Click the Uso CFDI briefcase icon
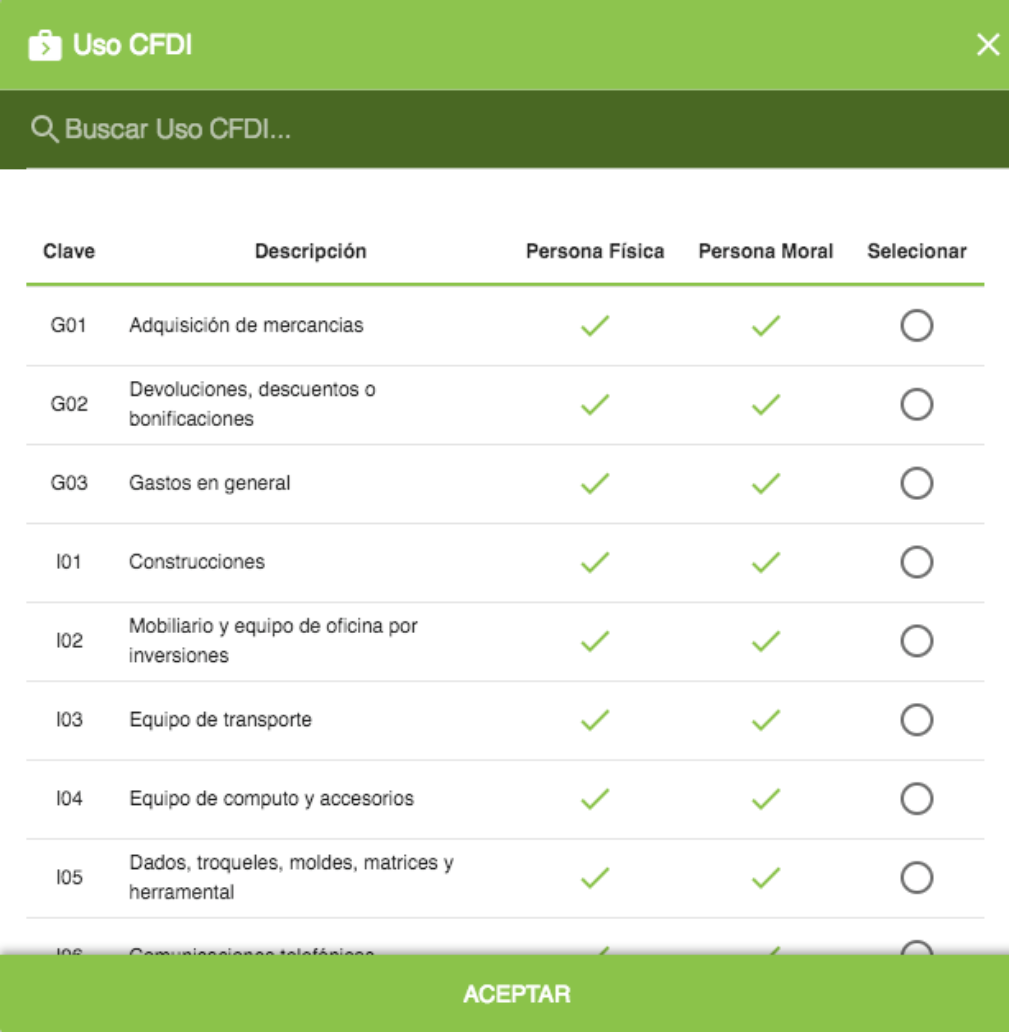Image resolution: width=1009 pixels, height=1032 pixels. click(45, 45)
